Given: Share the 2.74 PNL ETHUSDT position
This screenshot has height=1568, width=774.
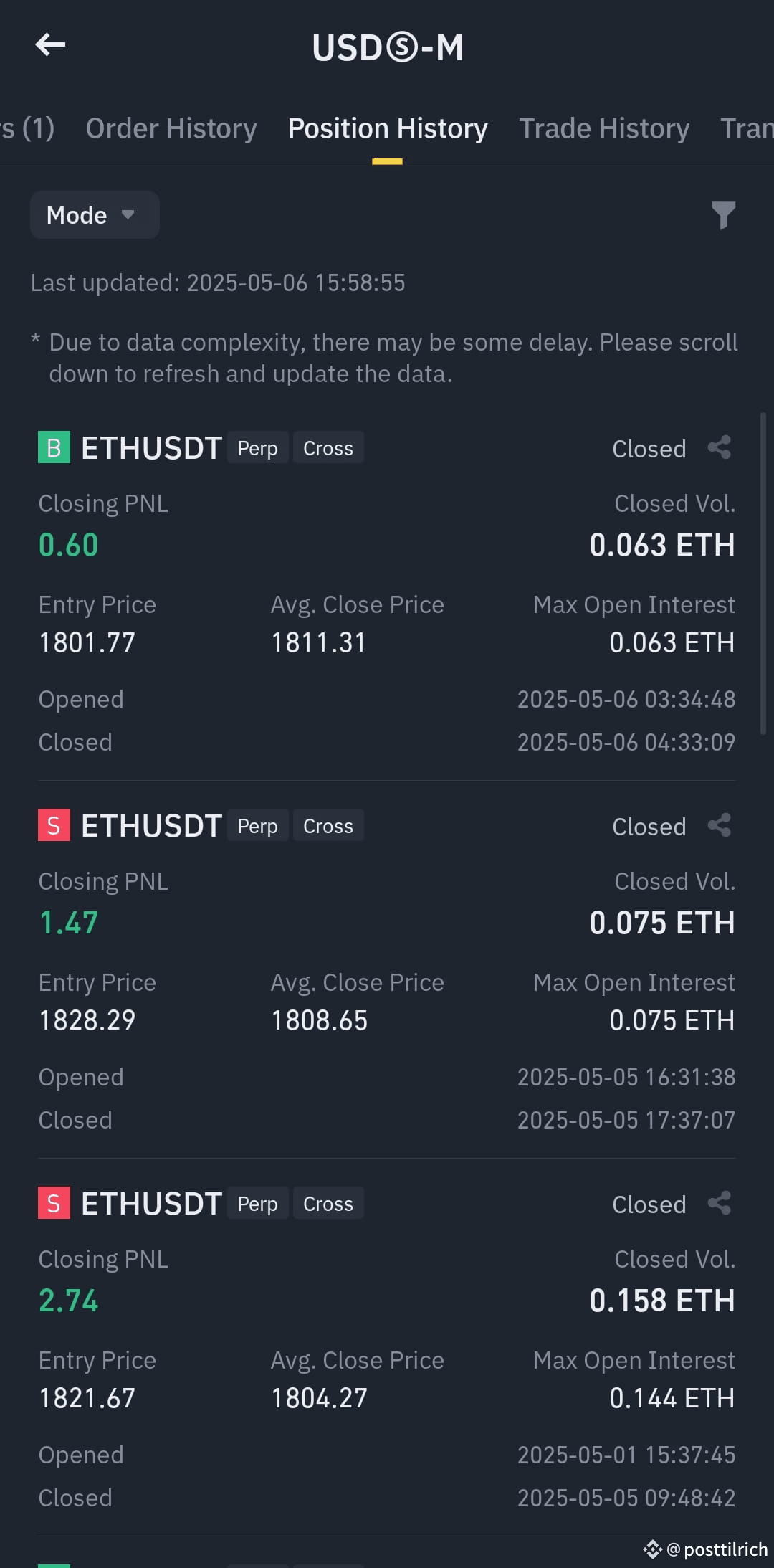Looking at the screenshot, I should tap(720, 1204).
